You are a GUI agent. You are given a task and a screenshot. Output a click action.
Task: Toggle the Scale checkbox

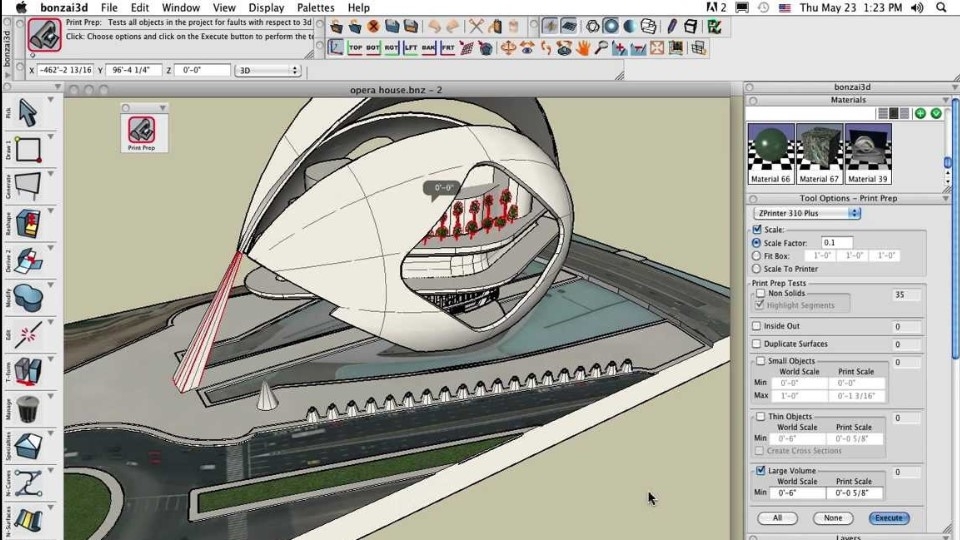click(757, 230)
